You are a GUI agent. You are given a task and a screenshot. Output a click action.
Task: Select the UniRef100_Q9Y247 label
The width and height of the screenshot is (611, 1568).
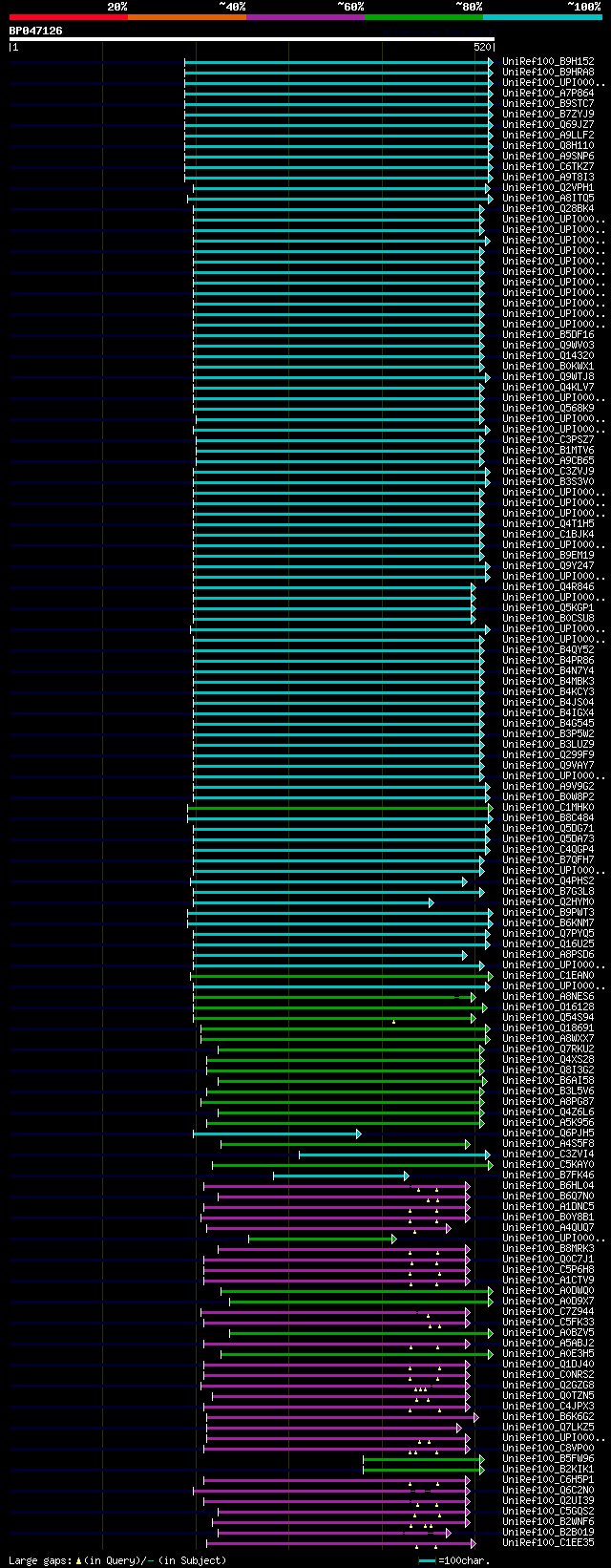click(548, 565)
